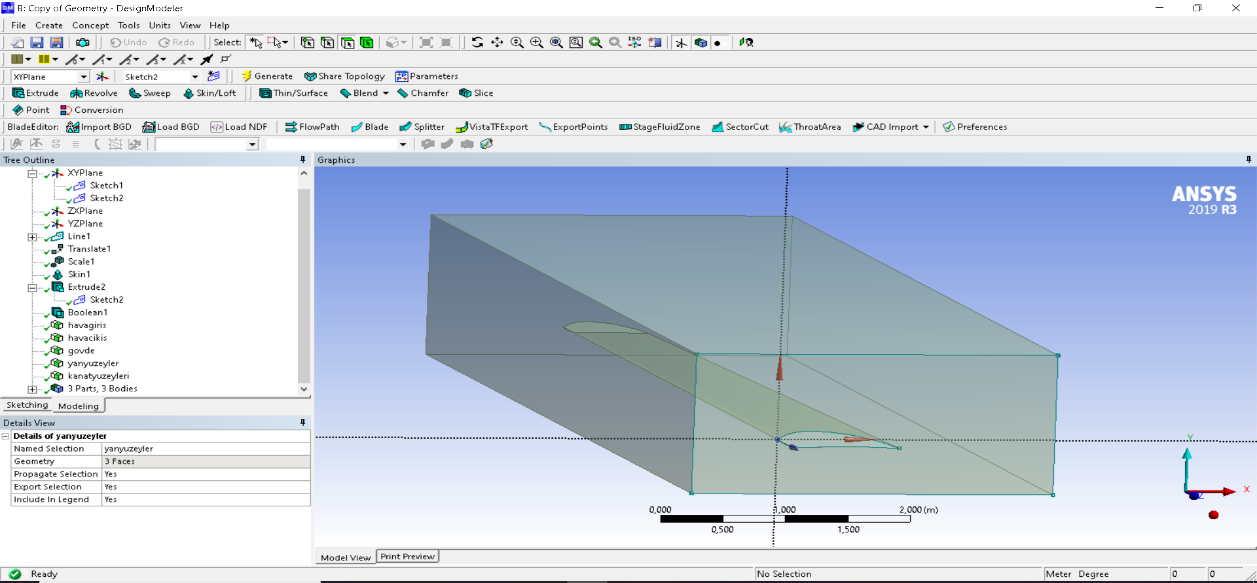
Task: Click SectorCut tool
Action: click(x=740, y=127)
